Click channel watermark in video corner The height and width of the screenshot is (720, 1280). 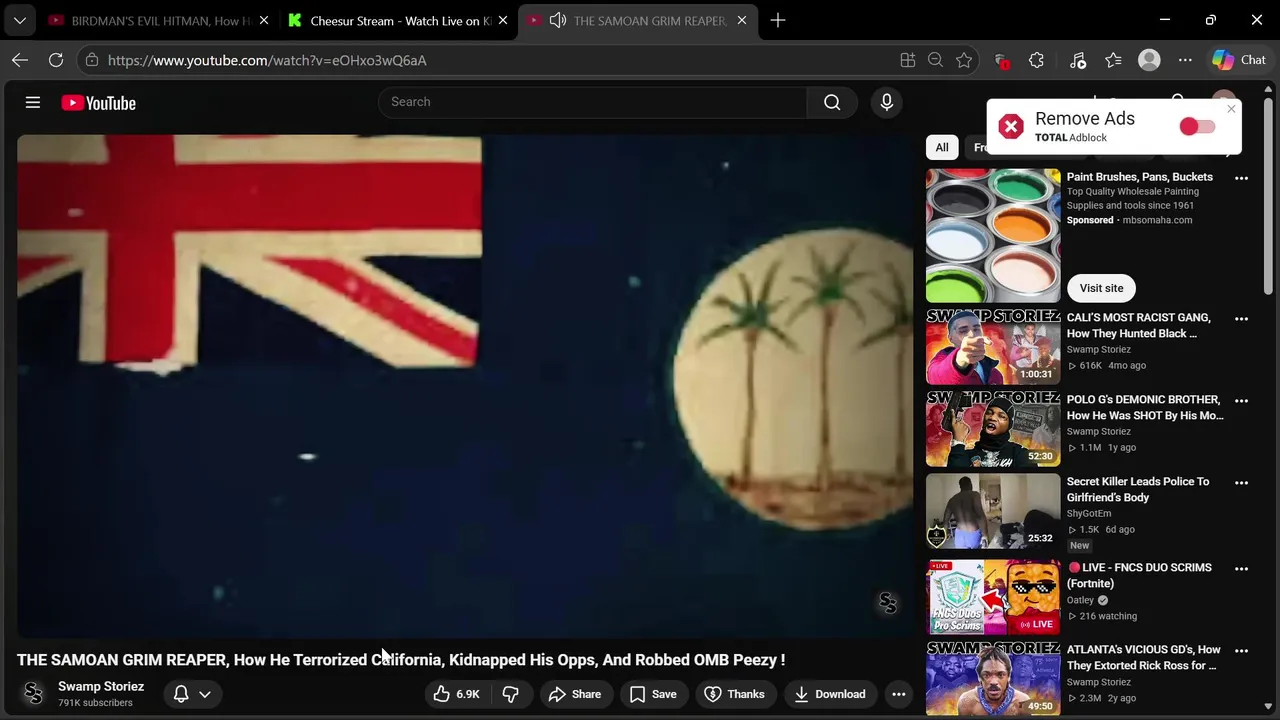point(888,603)
